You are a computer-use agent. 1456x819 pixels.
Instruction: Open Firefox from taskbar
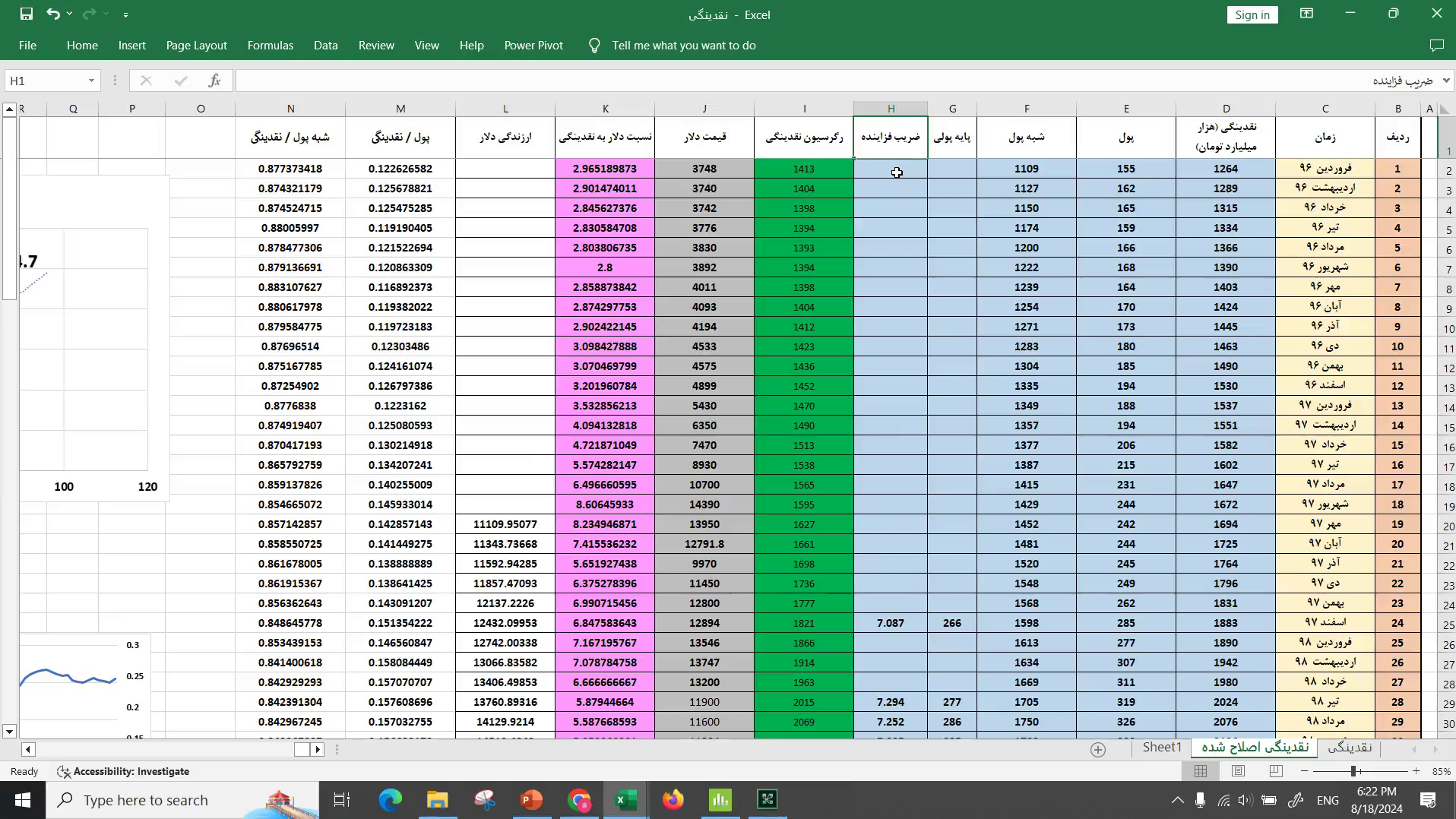pyautogui.click(x=673, y=800)
